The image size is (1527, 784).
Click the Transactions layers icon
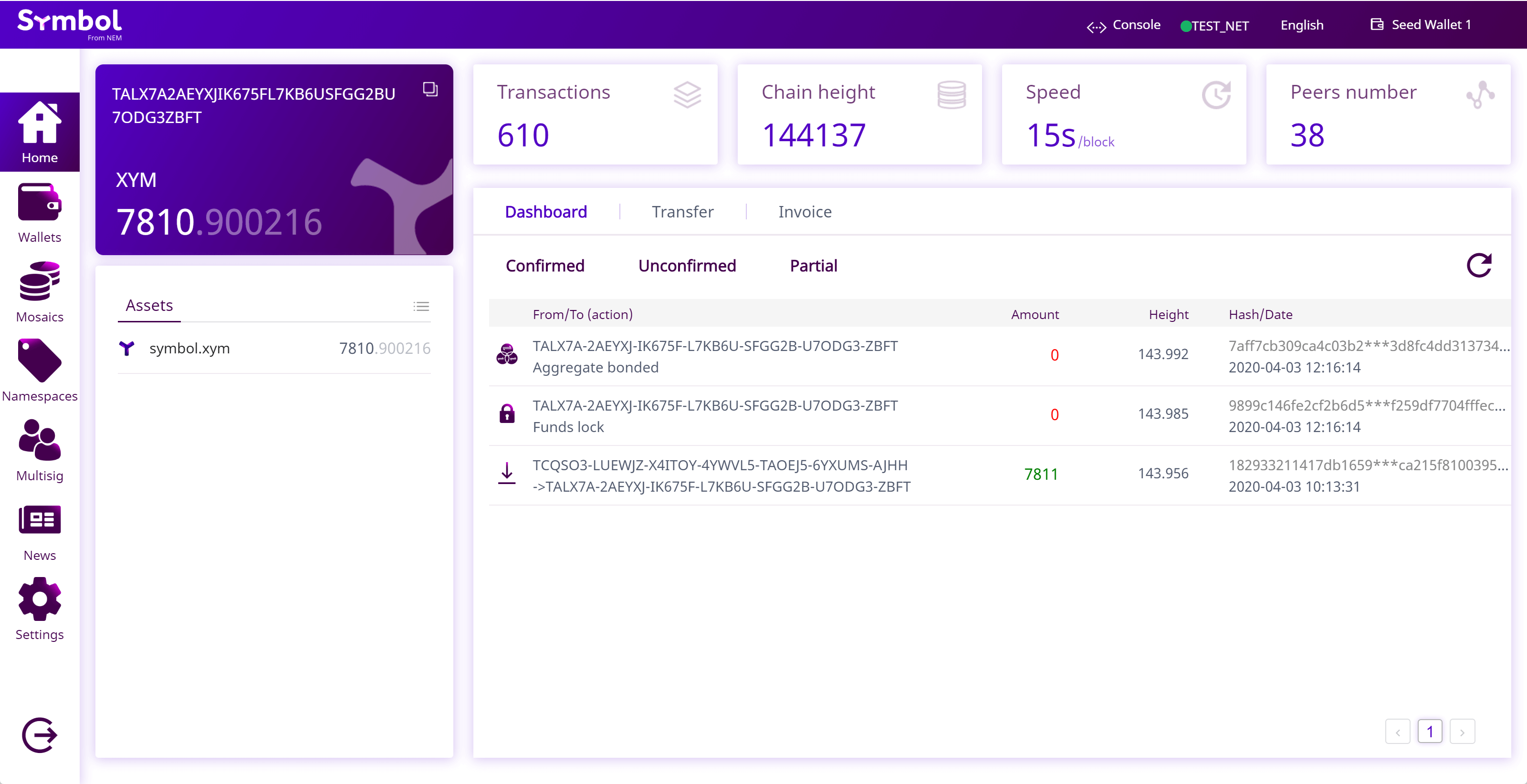pyautogui.click(x=687, y=95)
